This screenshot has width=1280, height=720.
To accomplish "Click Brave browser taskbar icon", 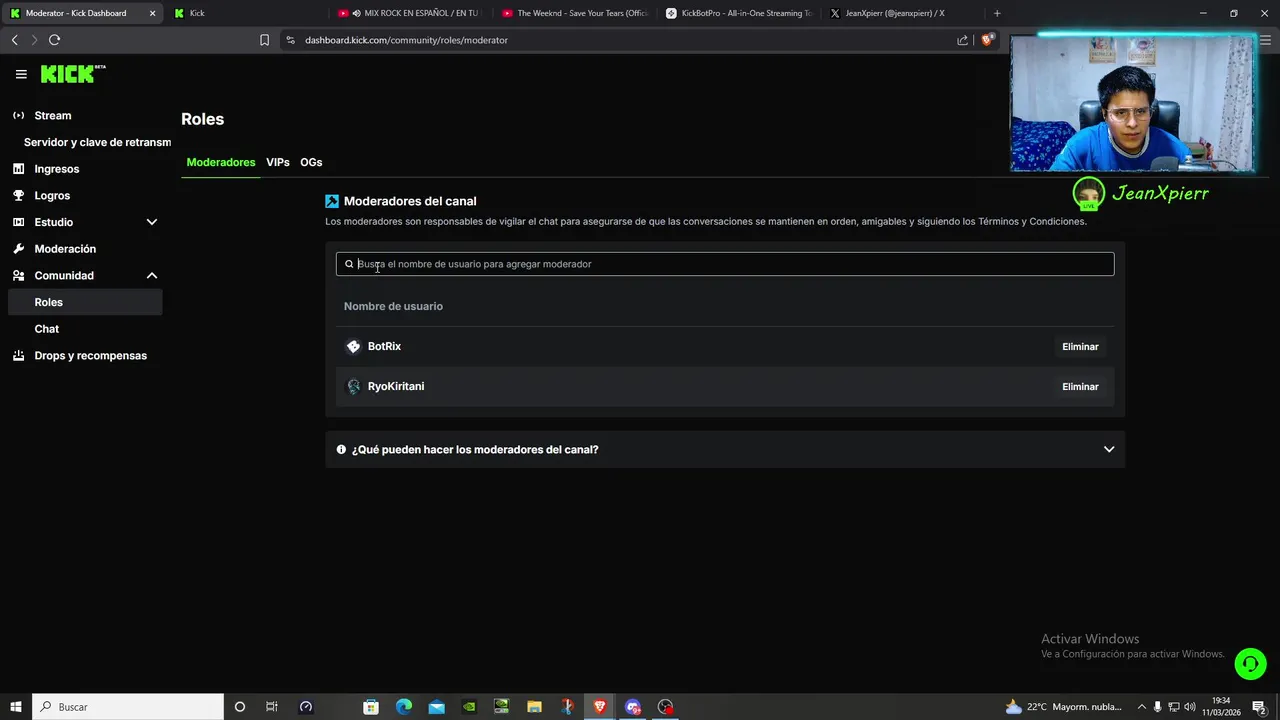I will click(x=600, y=707).
